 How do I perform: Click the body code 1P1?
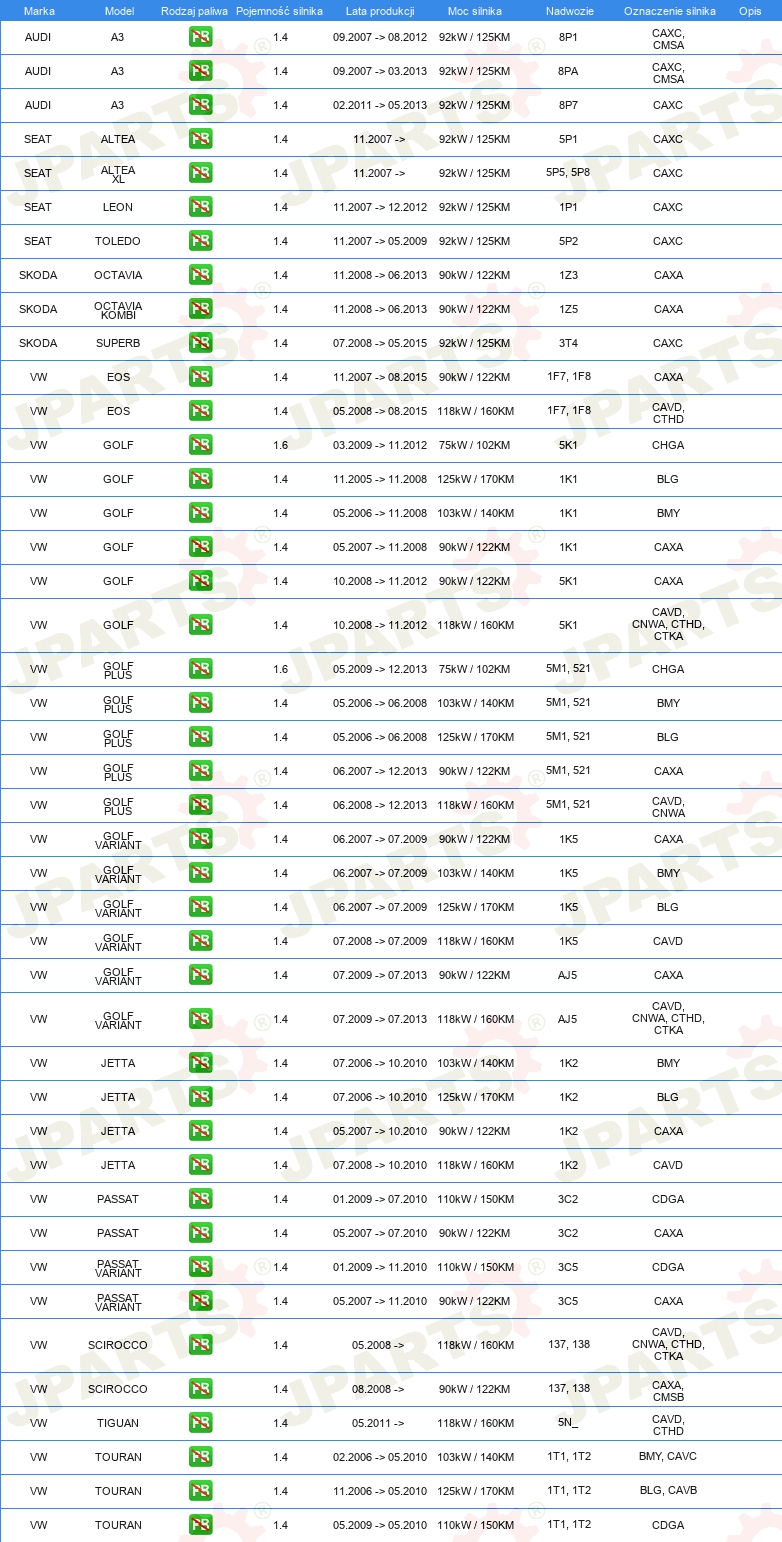coord(568,207)
